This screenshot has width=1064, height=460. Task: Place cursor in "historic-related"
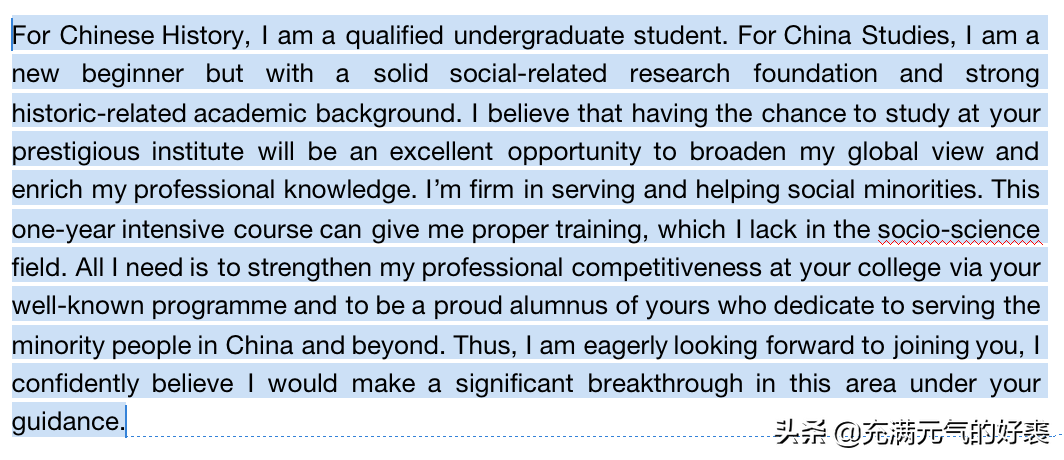point(99,113)
